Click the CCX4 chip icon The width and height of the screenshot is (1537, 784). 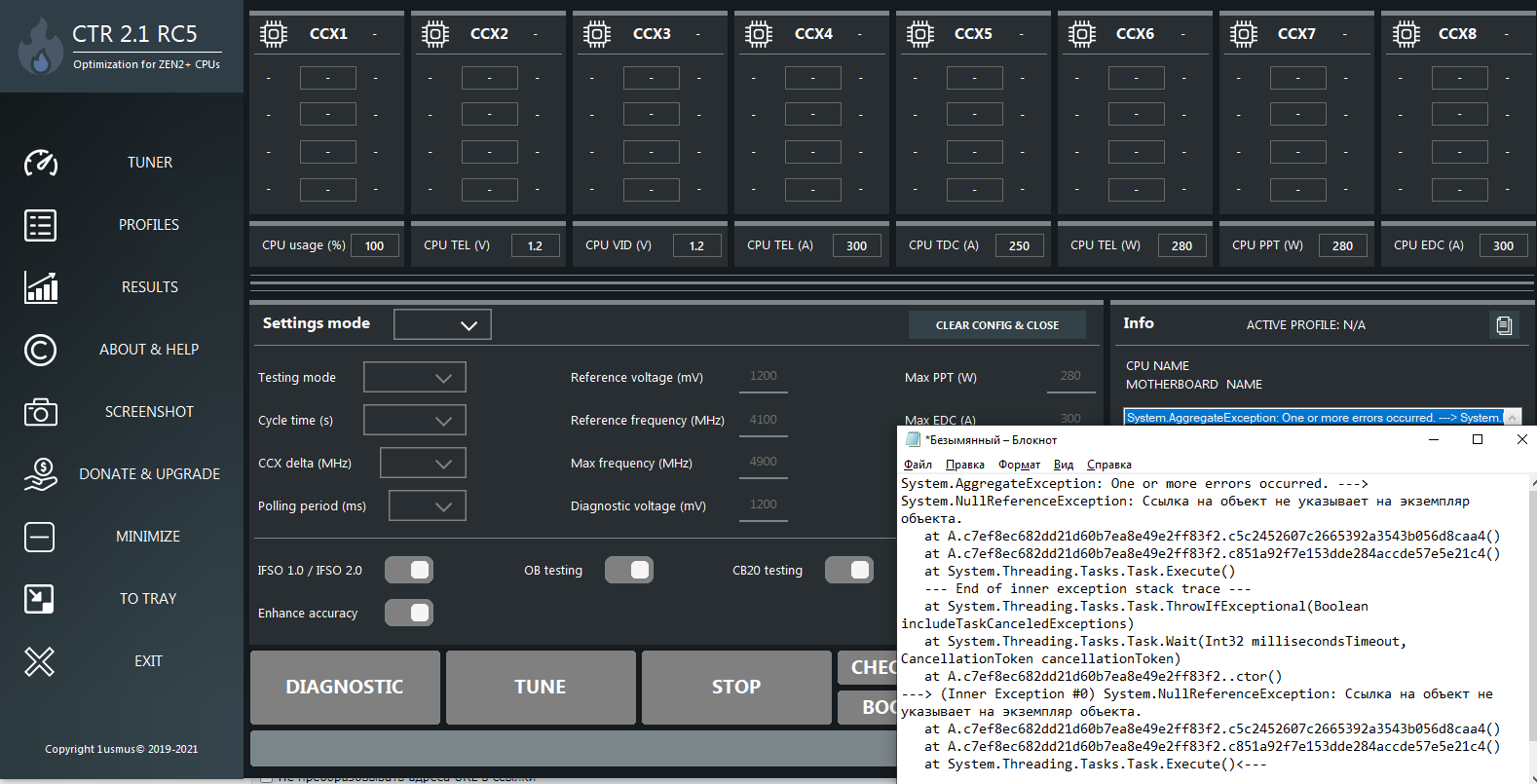click(x=759, y=34)
